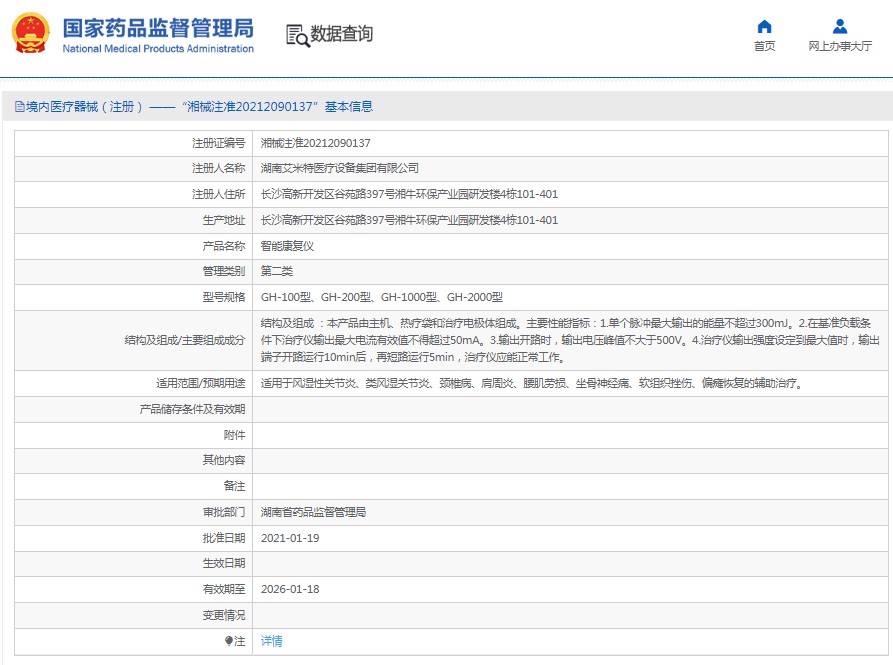Click management class 第二类 value

pyautogui.click(x=277, y=272)
